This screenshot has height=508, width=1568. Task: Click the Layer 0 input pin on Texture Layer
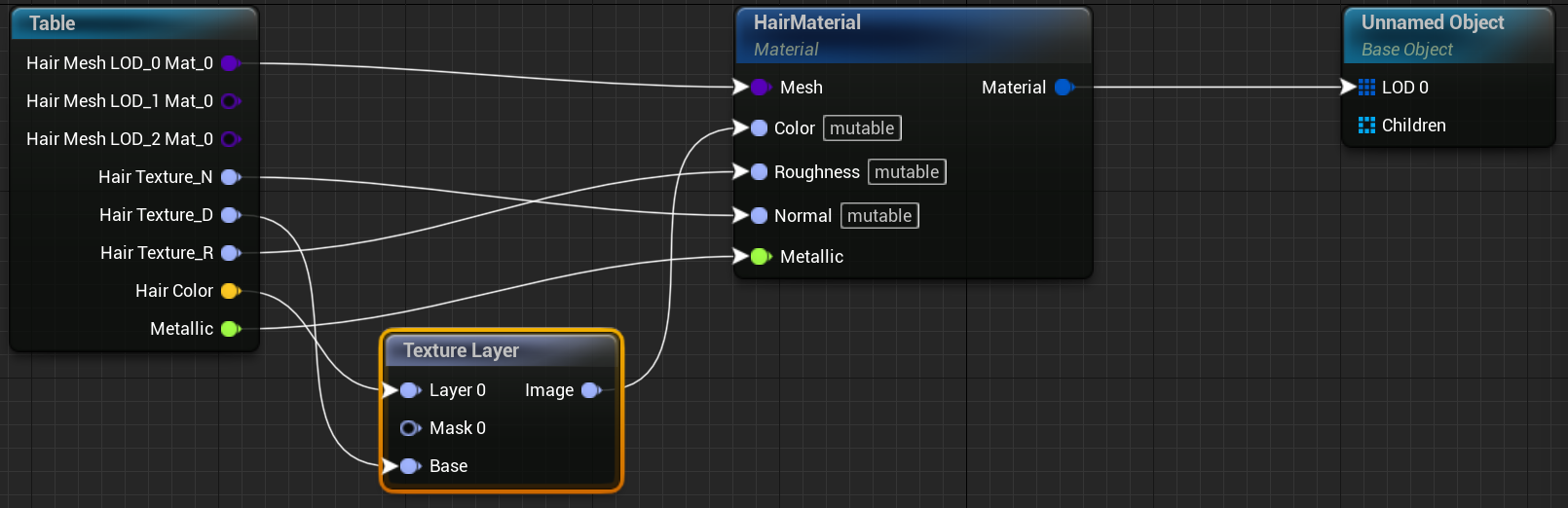[410, 390]
